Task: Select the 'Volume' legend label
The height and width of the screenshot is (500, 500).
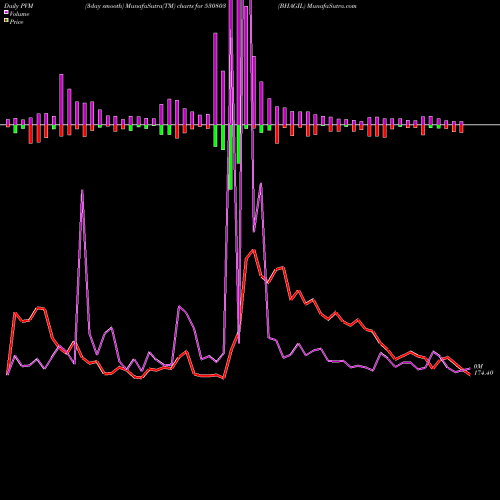Action: [19, 14]
